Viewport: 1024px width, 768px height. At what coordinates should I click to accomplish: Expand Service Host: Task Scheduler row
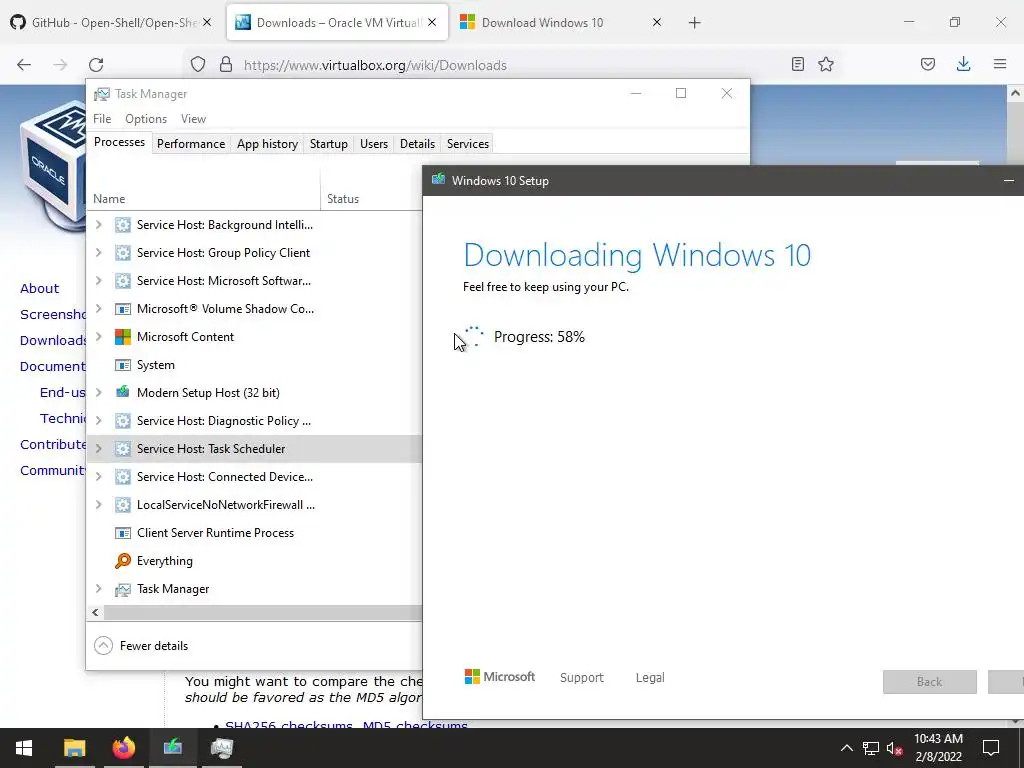(99, 449)
